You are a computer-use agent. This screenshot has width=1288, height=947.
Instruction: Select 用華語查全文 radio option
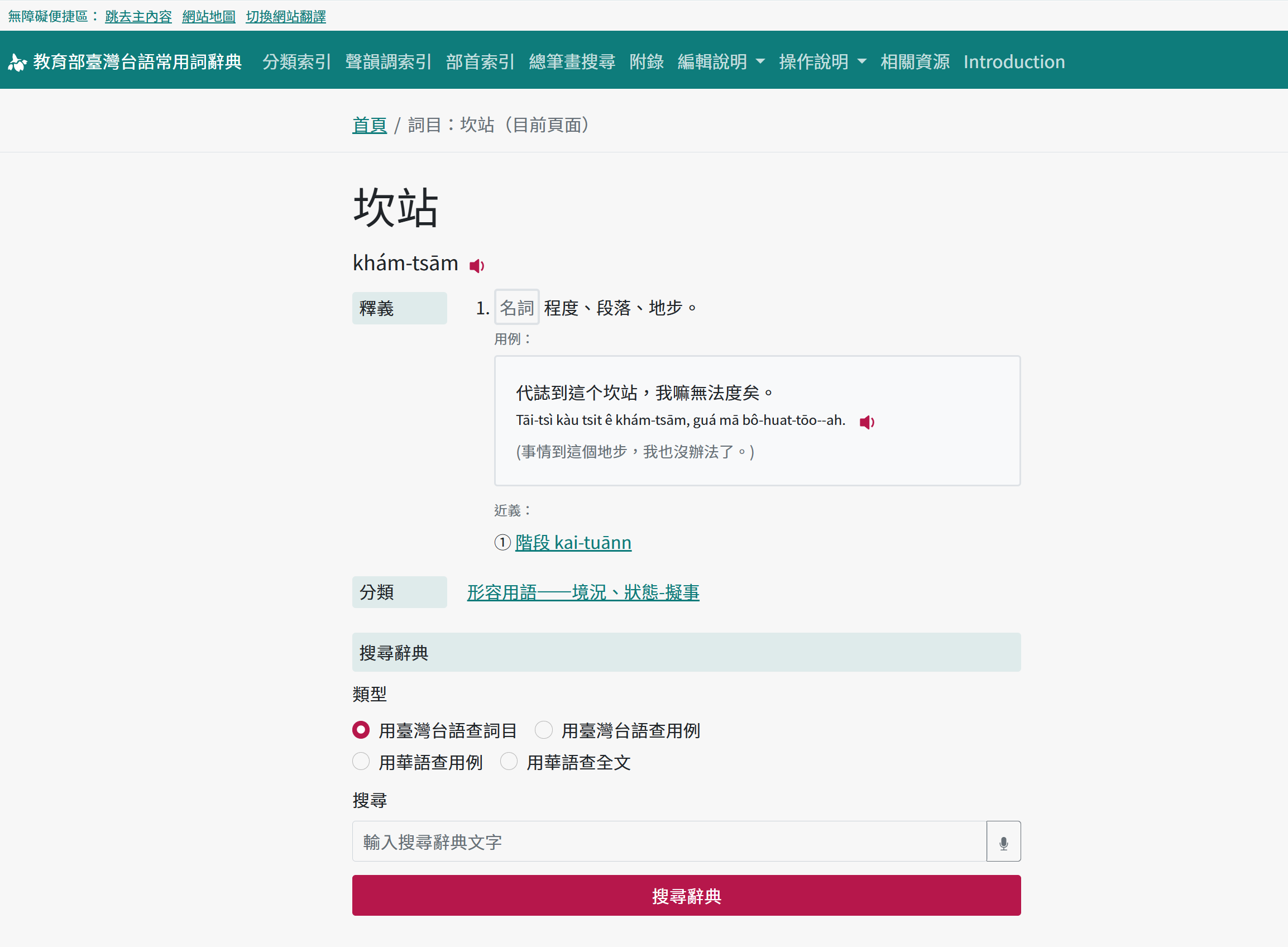click(x=509, y=761)
